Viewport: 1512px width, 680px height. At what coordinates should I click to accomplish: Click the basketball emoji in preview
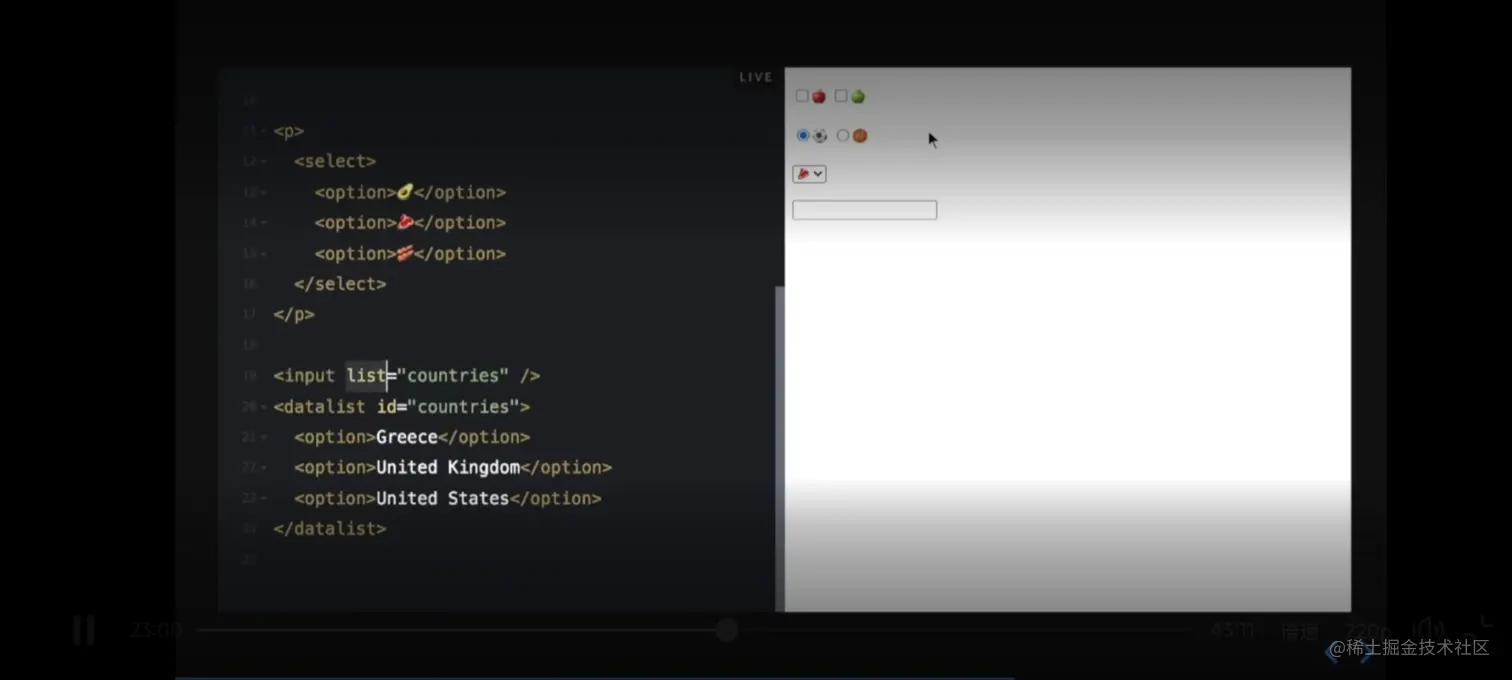click(x=860, y=136)
